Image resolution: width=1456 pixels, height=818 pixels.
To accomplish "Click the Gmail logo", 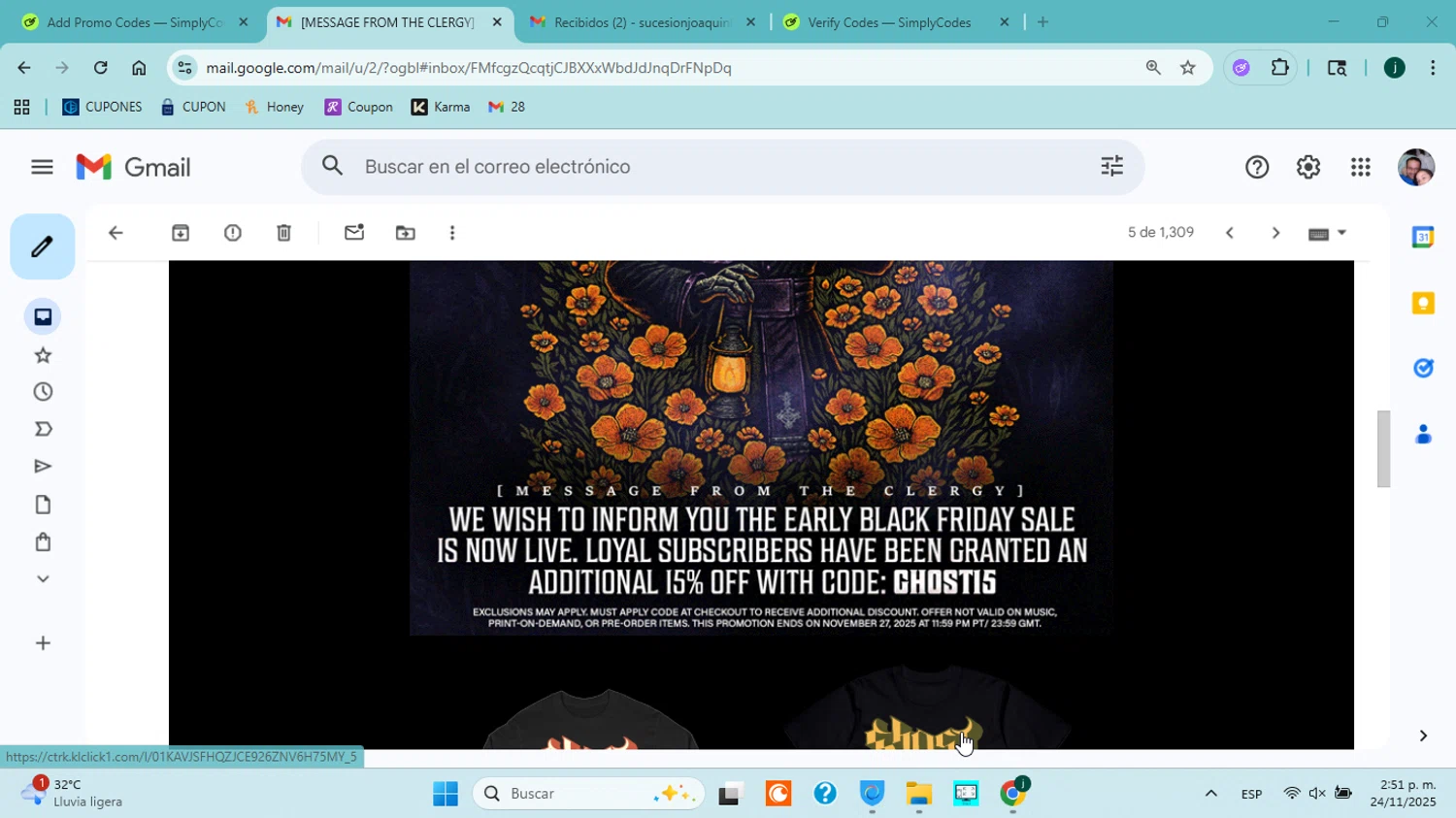I will (x=134, y=167).
